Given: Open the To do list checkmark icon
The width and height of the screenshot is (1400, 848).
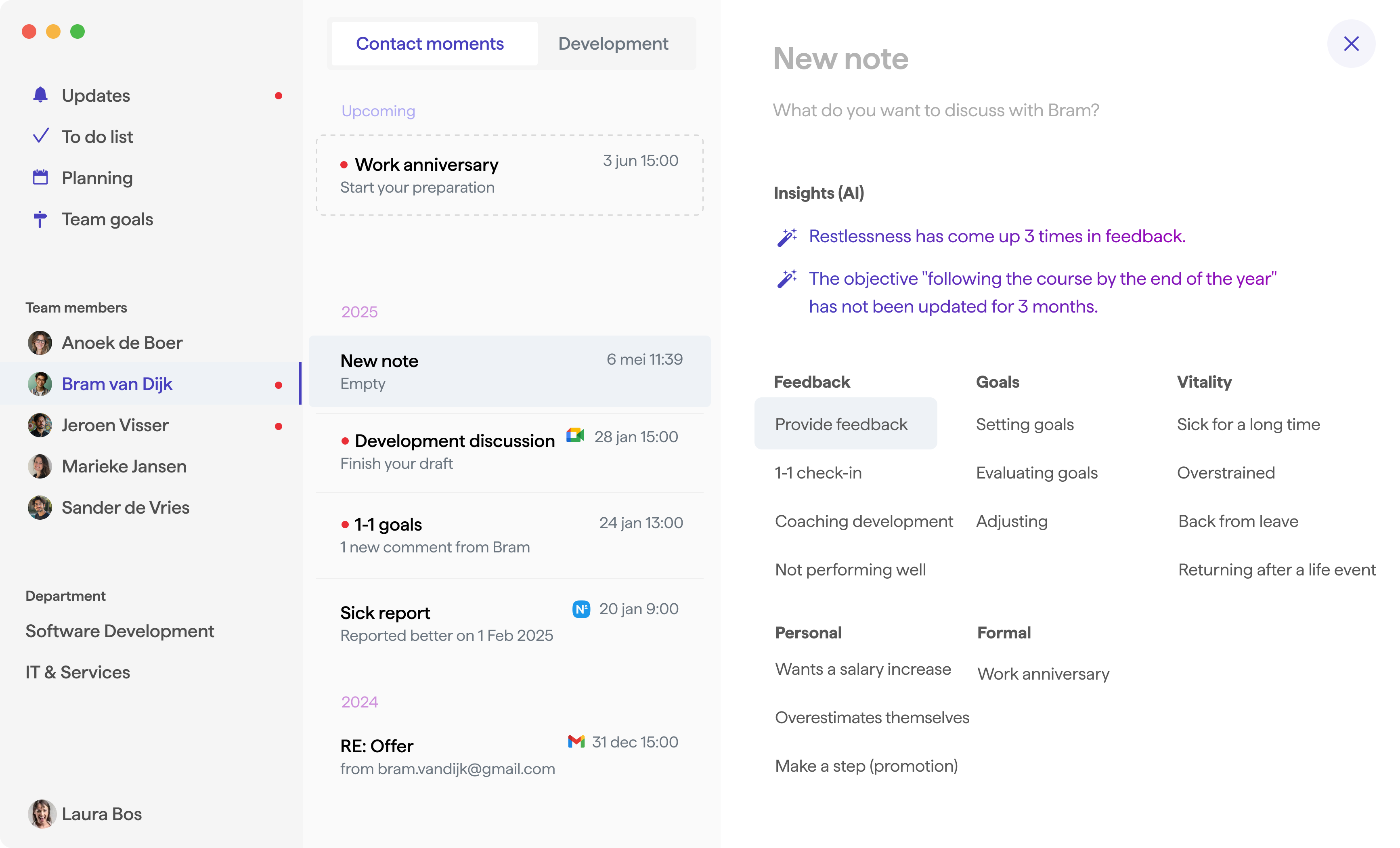Looking at the screenshot, I should pyautogui.click(x=41, y=136).
